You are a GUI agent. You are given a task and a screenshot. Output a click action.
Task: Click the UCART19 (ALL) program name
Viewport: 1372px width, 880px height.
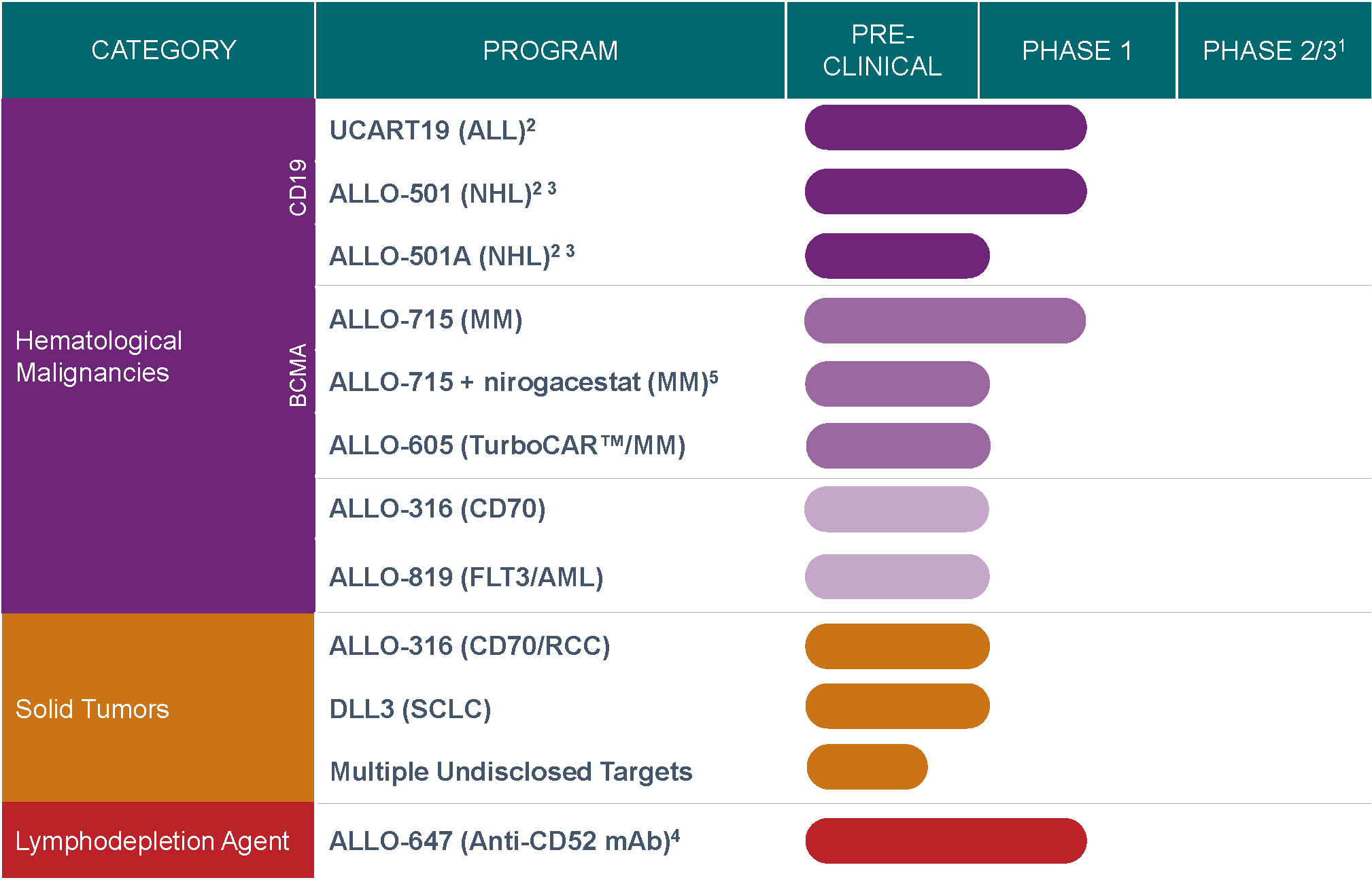[x=432, y=130]
